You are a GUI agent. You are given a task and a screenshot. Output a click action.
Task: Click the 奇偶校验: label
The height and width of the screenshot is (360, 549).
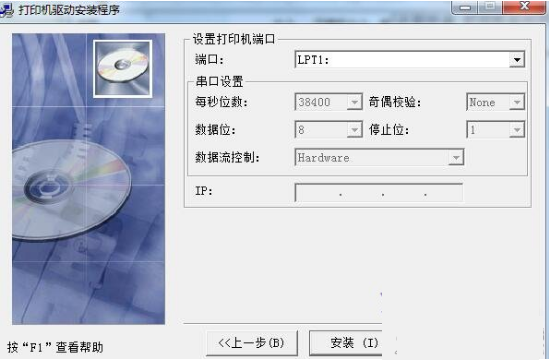click(394, 102)
